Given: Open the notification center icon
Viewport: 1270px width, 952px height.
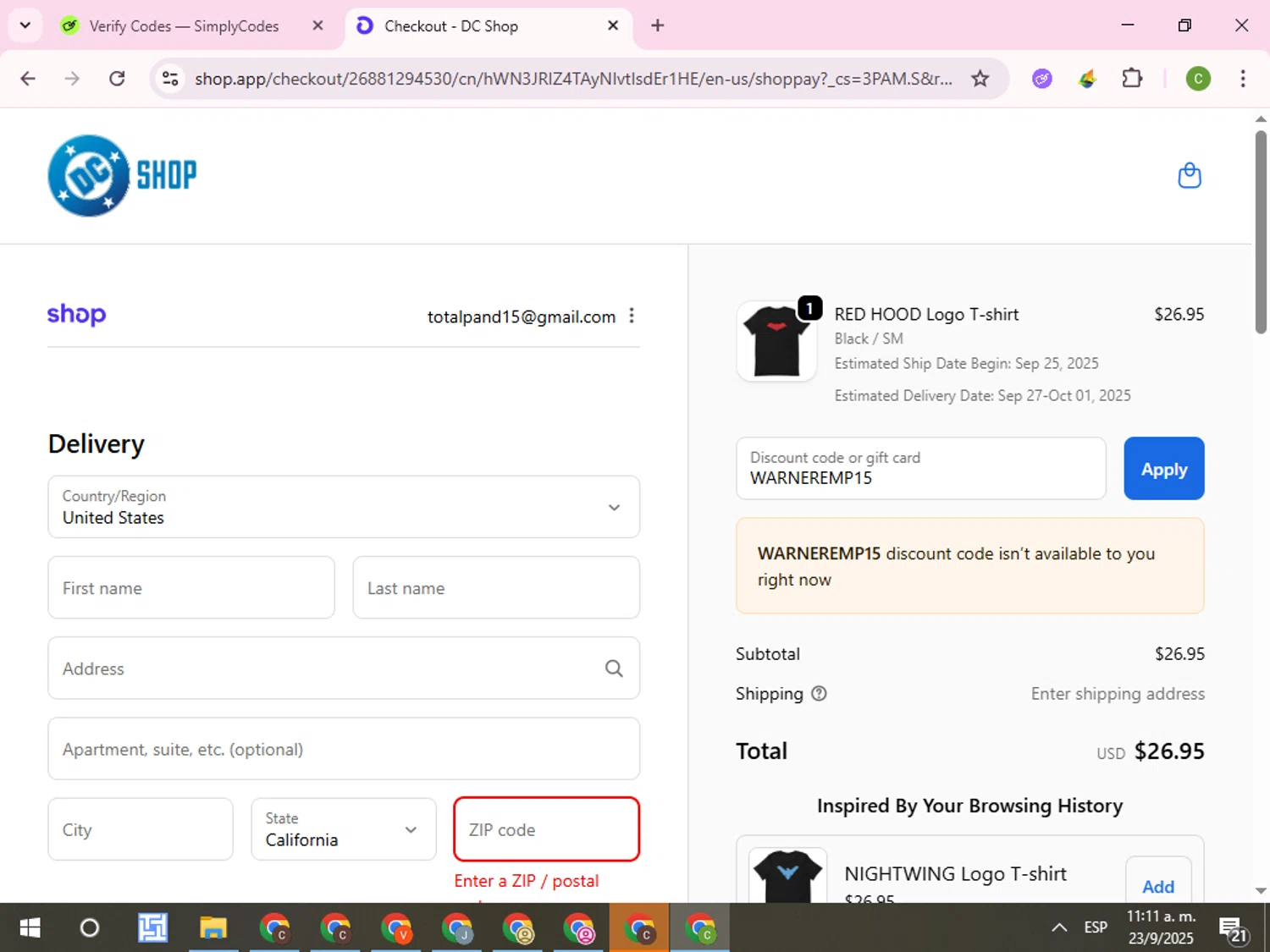Looking at the screenshot, I should click(x=1233, y=928).
